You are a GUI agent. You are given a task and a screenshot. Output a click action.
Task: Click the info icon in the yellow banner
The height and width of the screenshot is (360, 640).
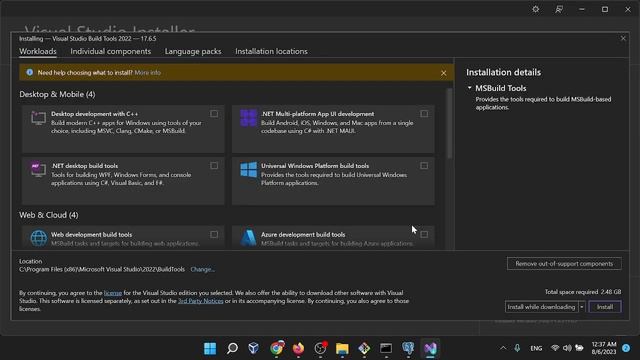tap(29, 72)
